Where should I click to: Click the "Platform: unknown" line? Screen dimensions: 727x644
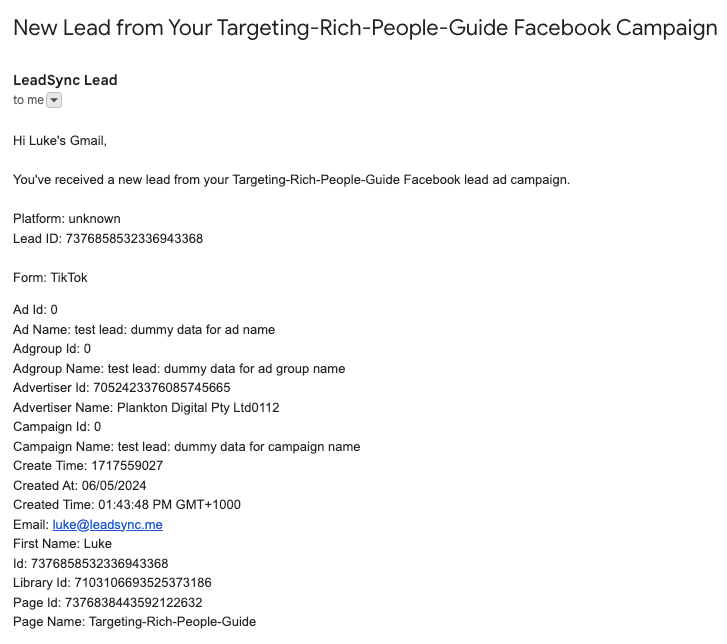point(67,218)
